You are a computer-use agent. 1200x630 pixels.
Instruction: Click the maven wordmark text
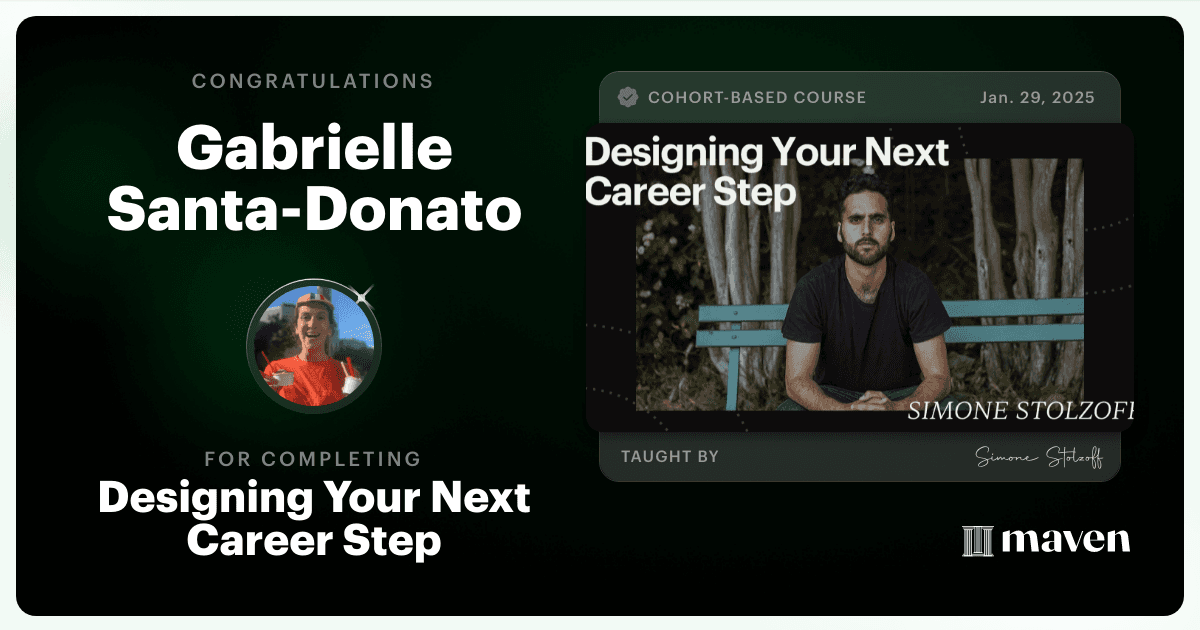(1065, 541)
